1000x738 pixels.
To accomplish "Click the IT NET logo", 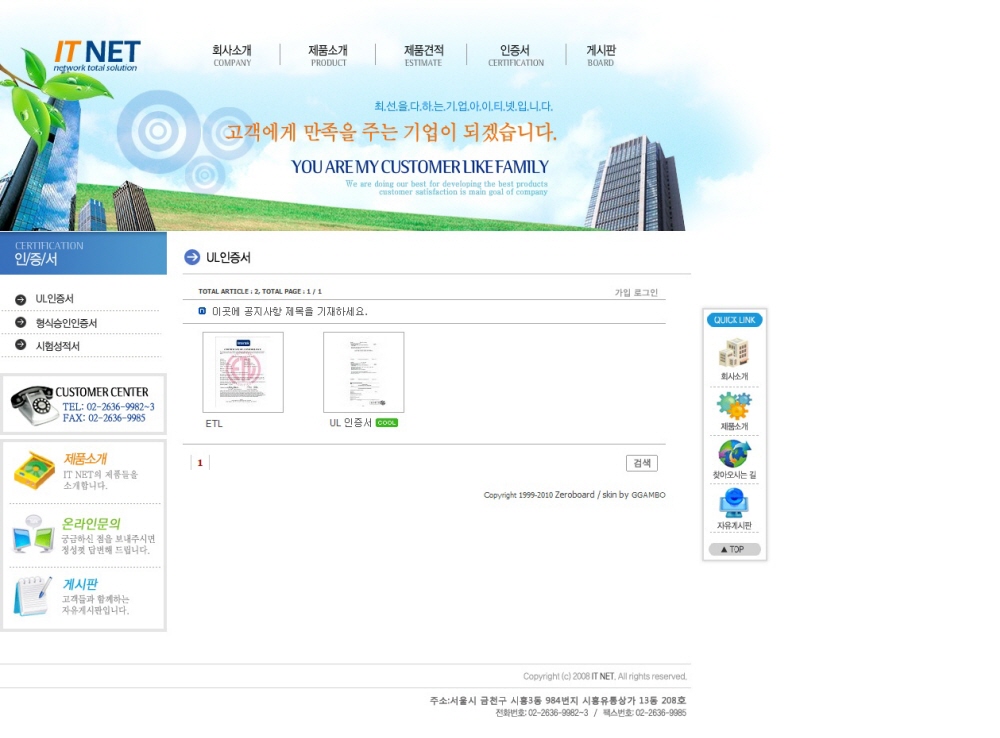I will click(x=96, y=55).
